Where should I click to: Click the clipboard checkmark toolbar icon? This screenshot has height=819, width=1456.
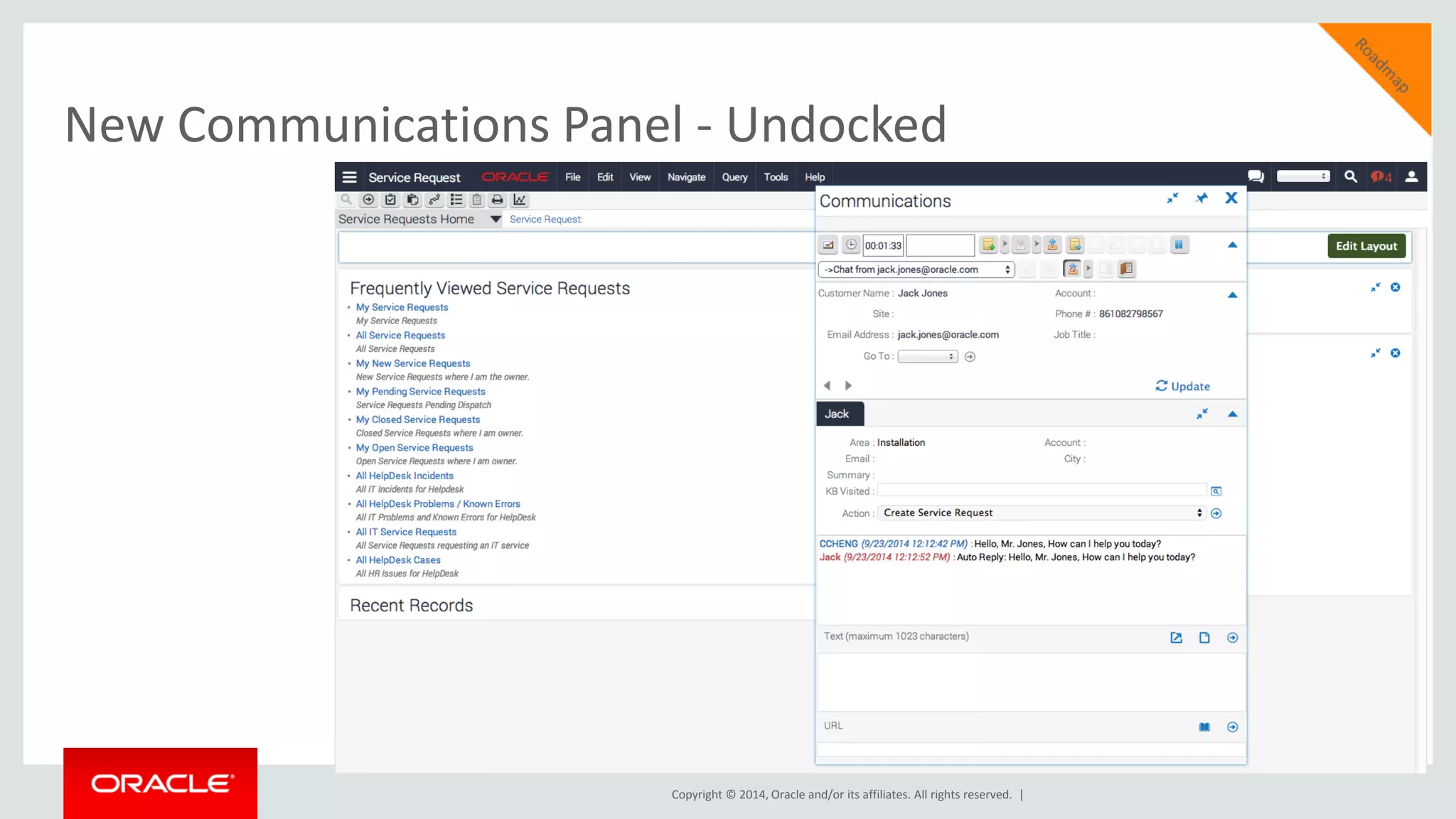pos(390,200)
